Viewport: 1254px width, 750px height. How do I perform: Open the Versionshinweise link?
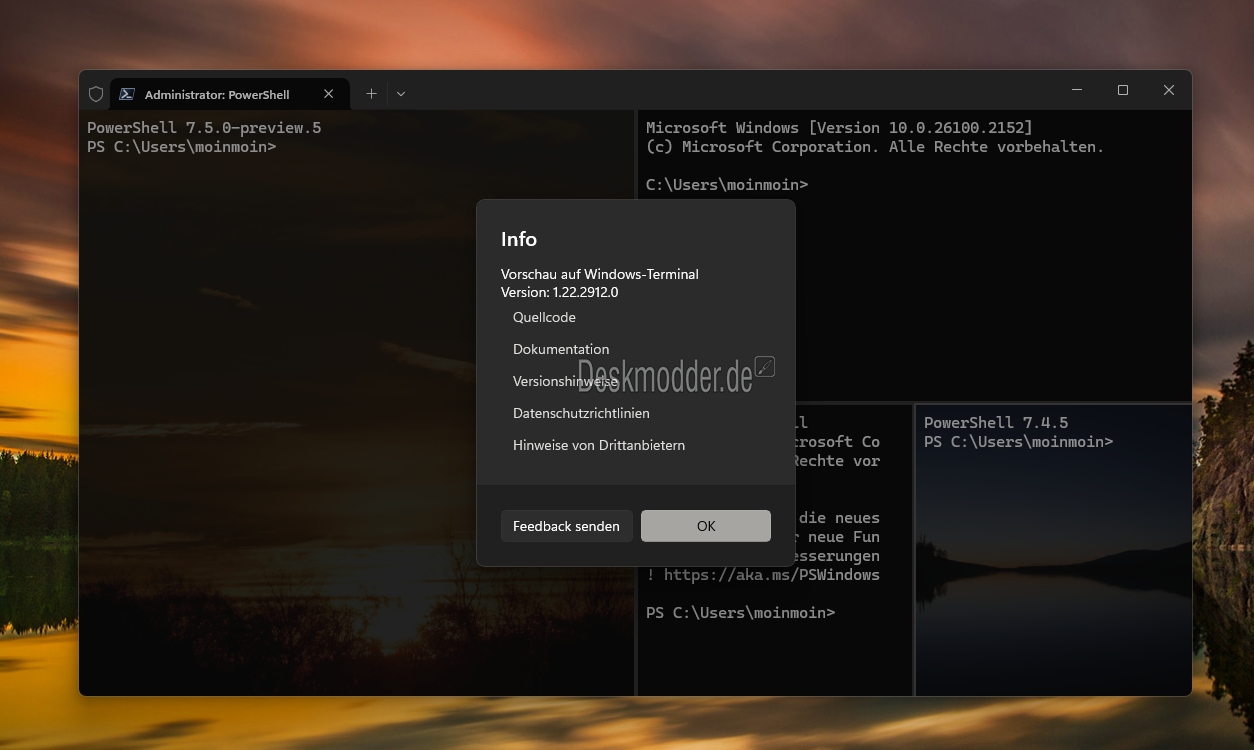565,381
